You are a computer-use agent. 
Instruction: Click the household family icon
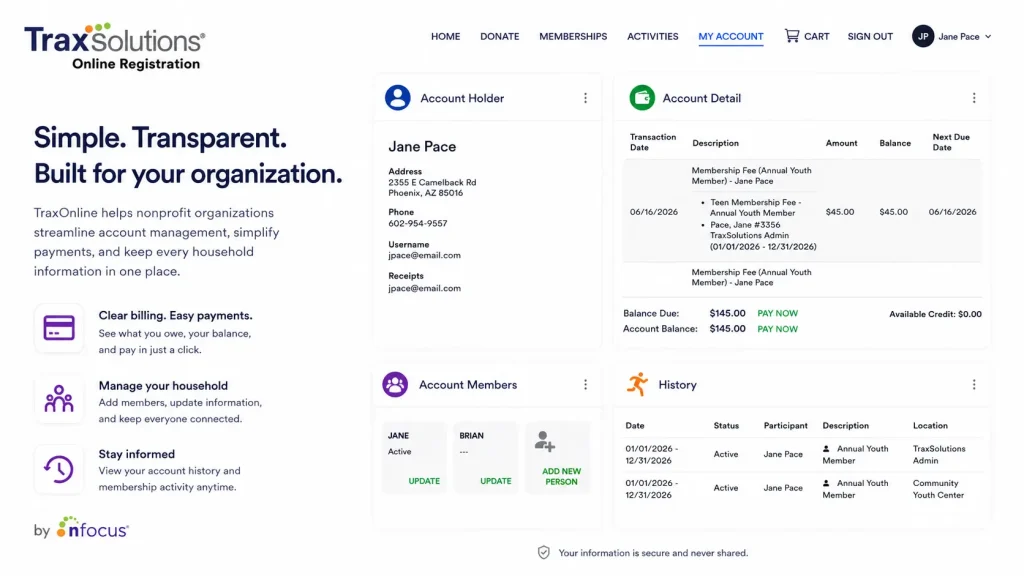point(59,398)
